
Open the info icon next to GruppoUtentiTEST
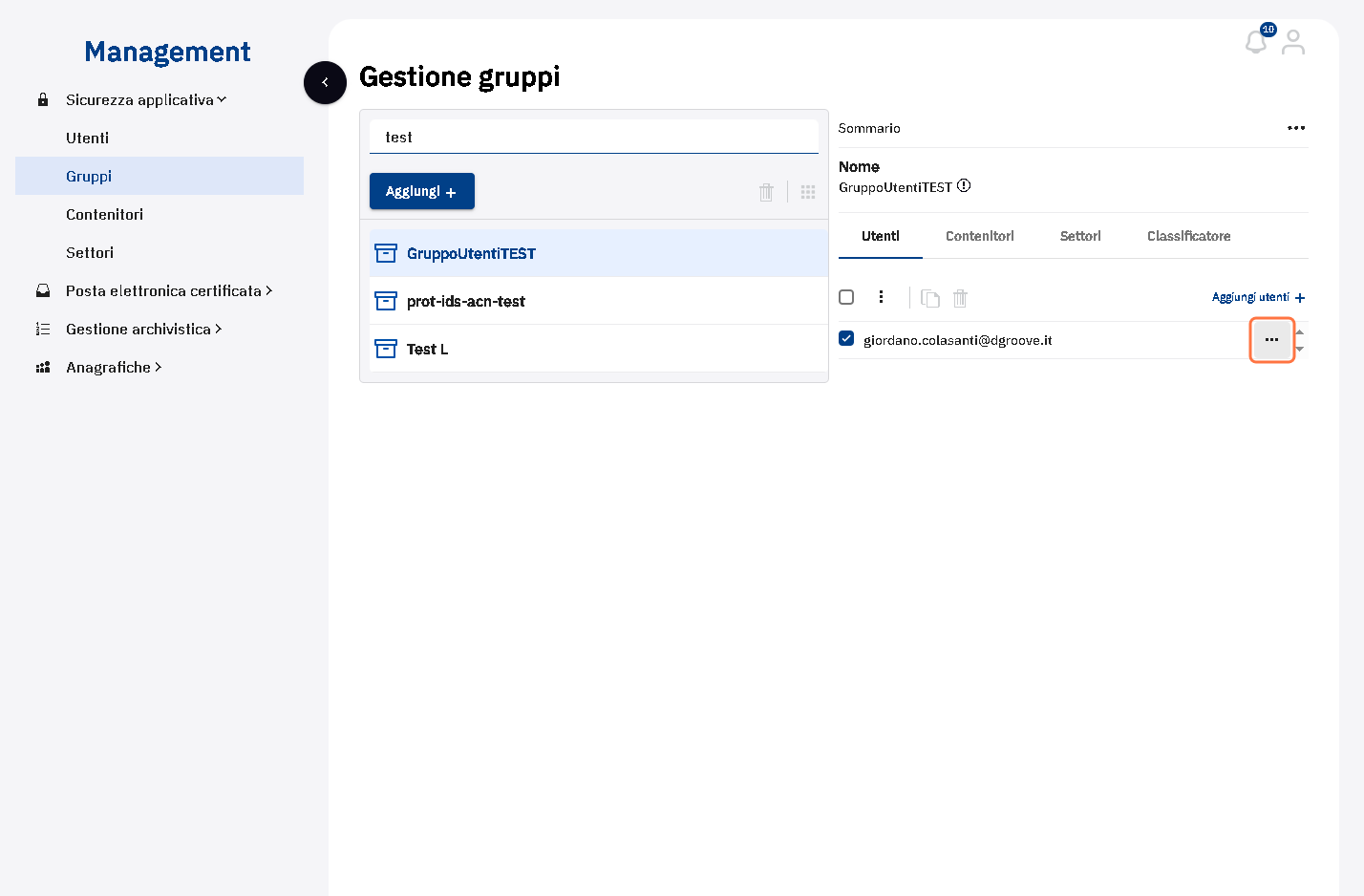tap(964, 186)
